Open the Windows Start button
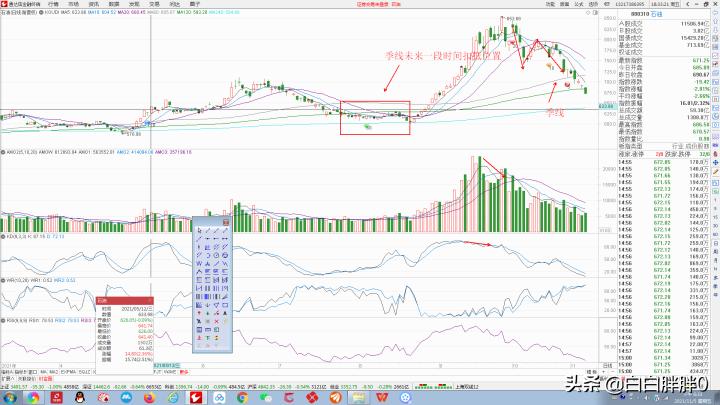 9,398
